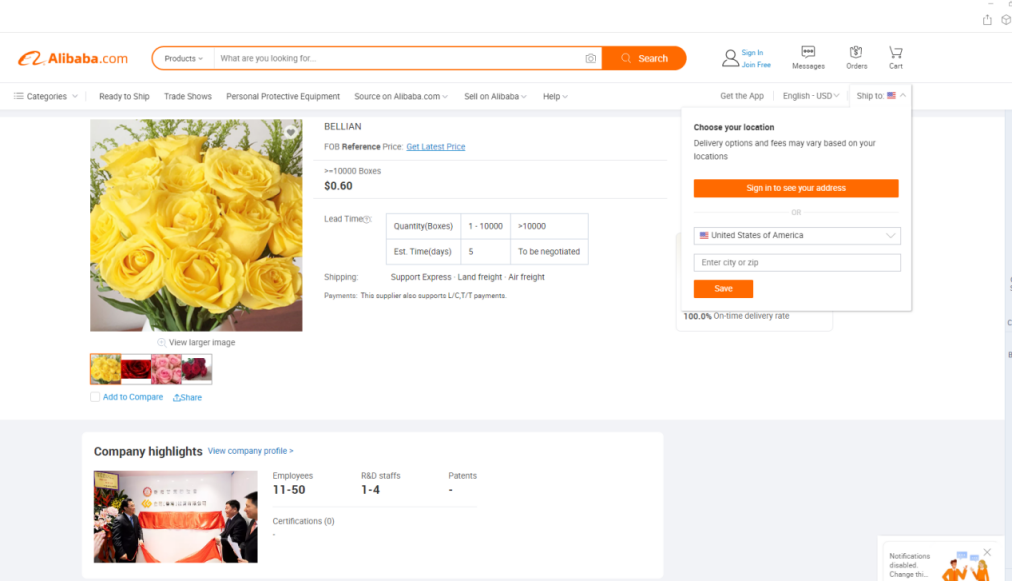The height and width of the screenshot is (581, 1012).
Task: Click Sign in to see your address
Action: click(x=796, y=188)
